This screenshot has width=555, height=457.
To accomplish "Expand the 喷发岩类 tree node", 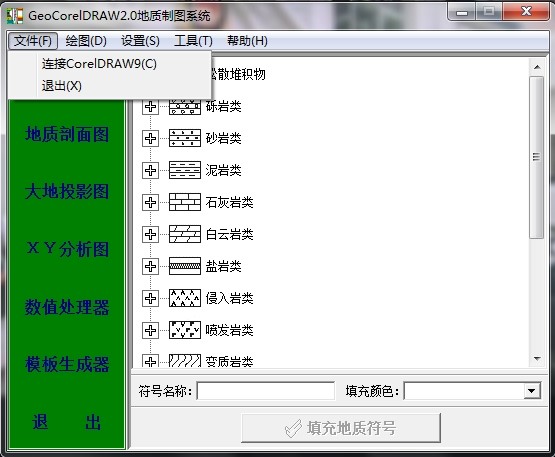I will [150, 330].
